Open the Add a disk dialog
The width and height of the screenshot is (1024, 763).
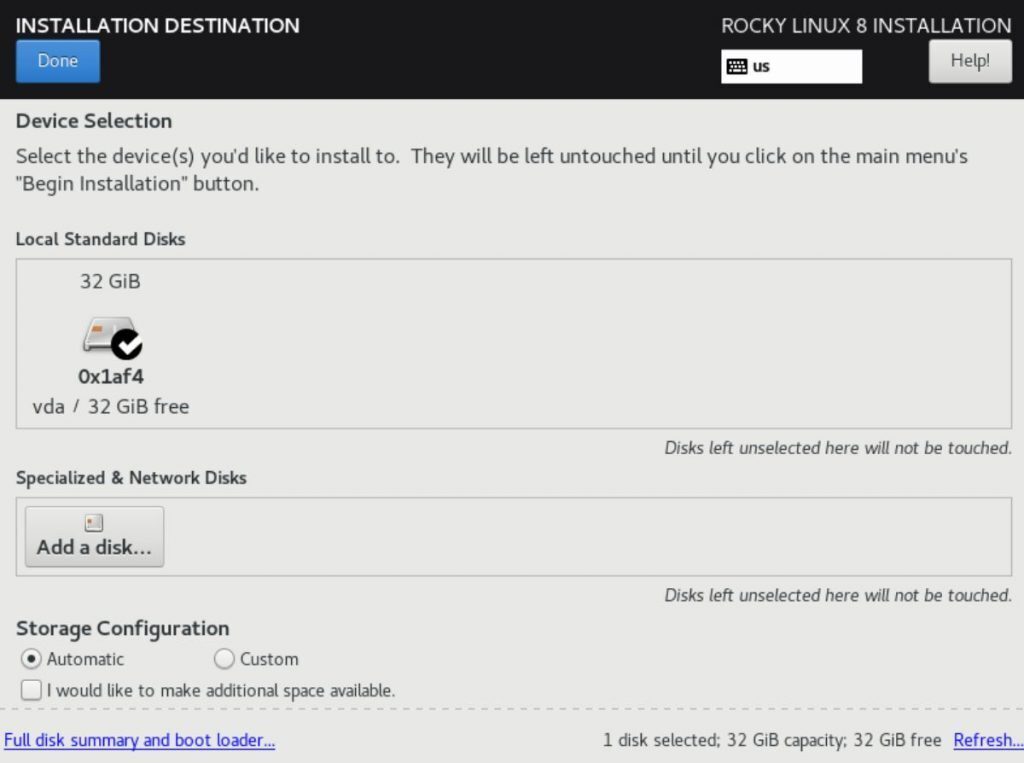[93, 535]
